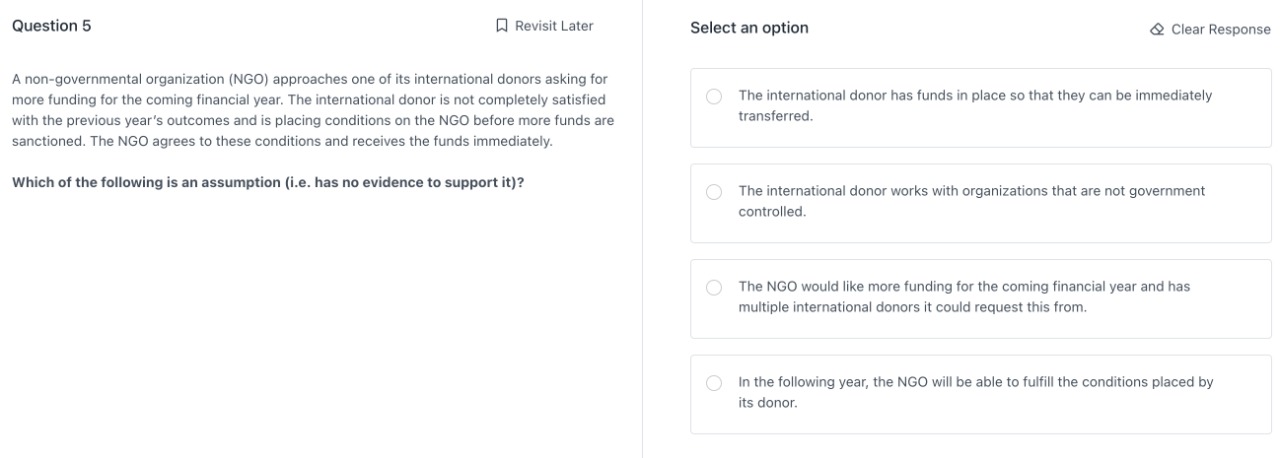
Task: Click the 'Question 5' heading
Action: 51,26
